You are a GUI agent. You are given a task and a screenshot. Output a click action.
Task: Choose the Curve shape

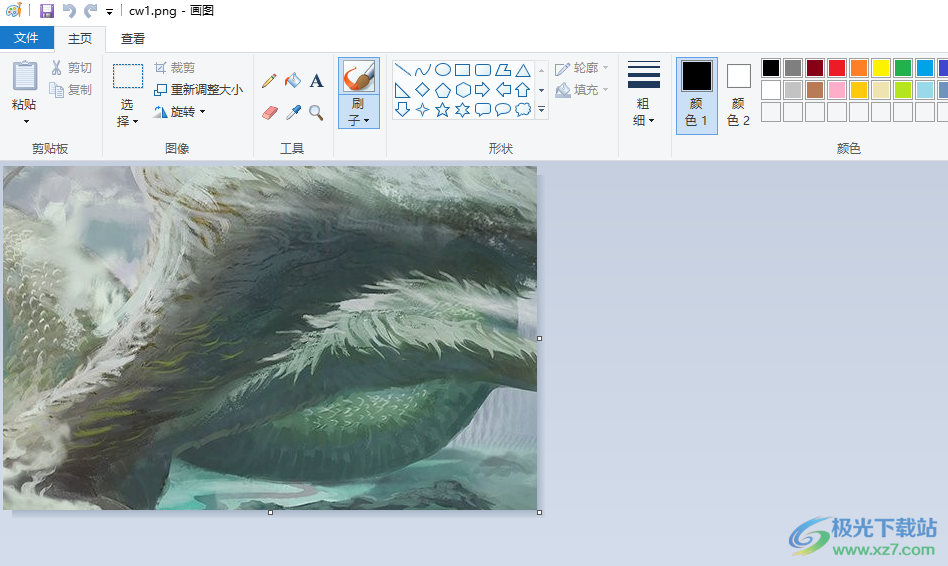423,70
